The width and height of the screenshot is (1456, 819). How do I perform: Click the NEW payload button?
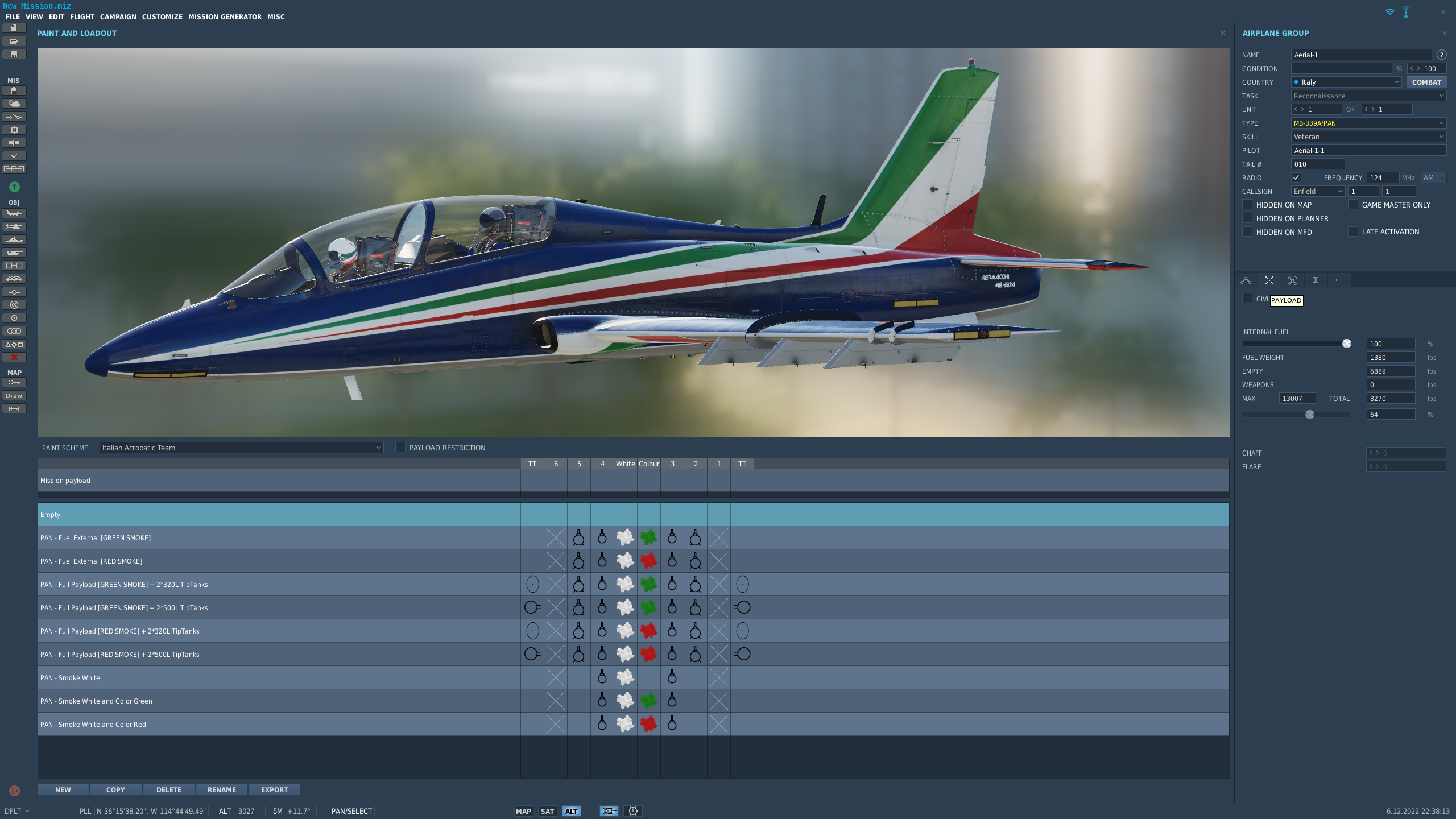pyautogui.click(x=63, y=789)
